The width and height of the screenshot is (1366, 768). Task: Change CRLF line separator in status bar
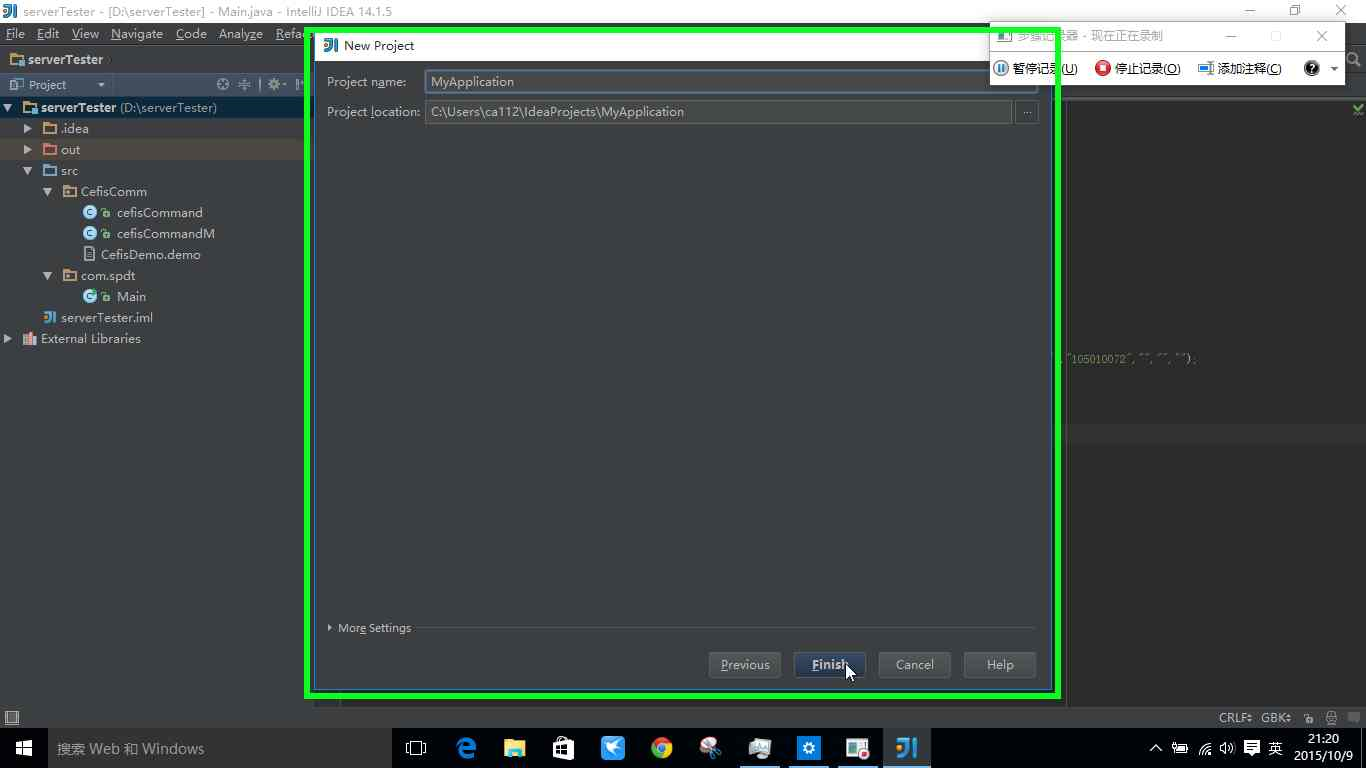click(x=1235, y=718)
